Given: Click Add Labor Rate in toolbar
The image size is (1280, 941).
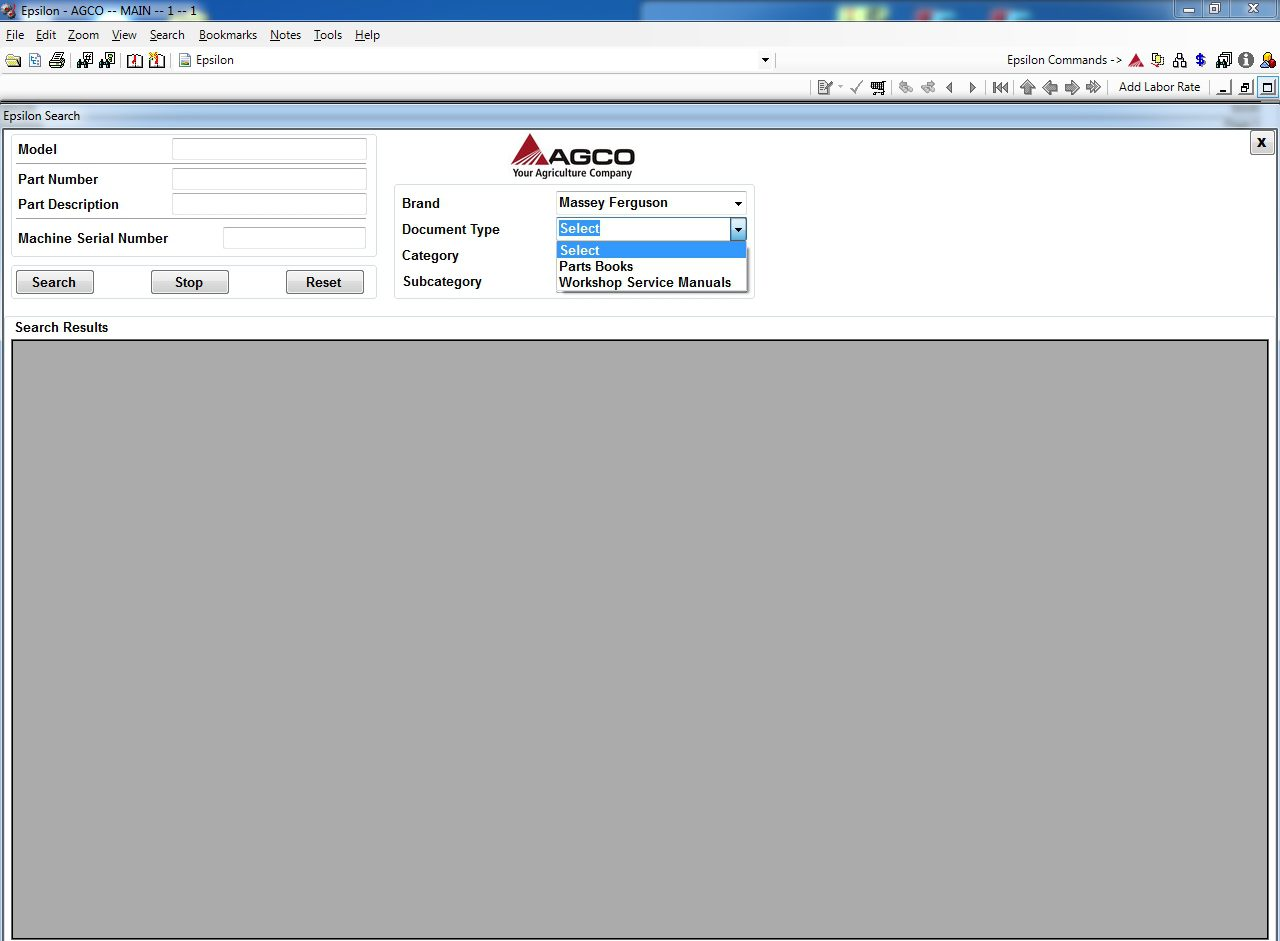Looking at the screenshot, I should click(x=1159, y=87).
